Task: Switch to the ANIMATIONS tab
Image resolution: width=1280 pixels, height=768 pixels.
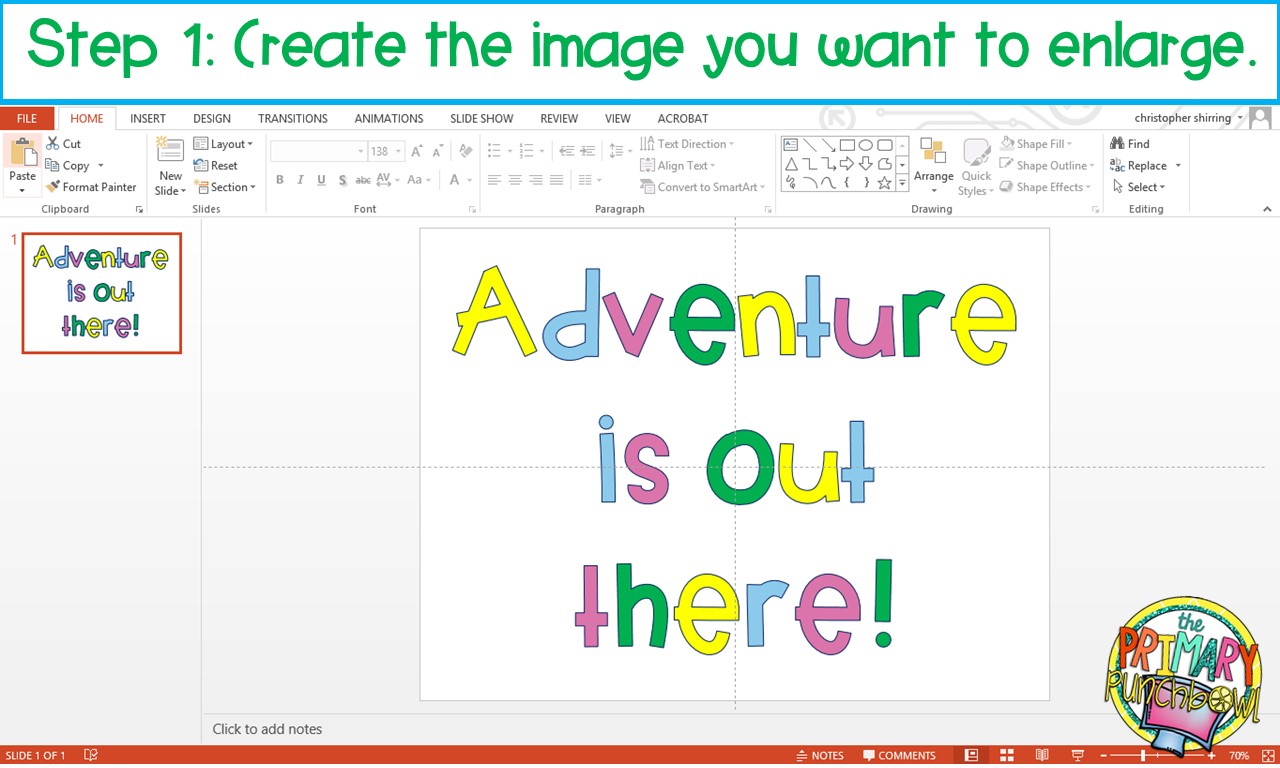Action: [x=389, y=118]
